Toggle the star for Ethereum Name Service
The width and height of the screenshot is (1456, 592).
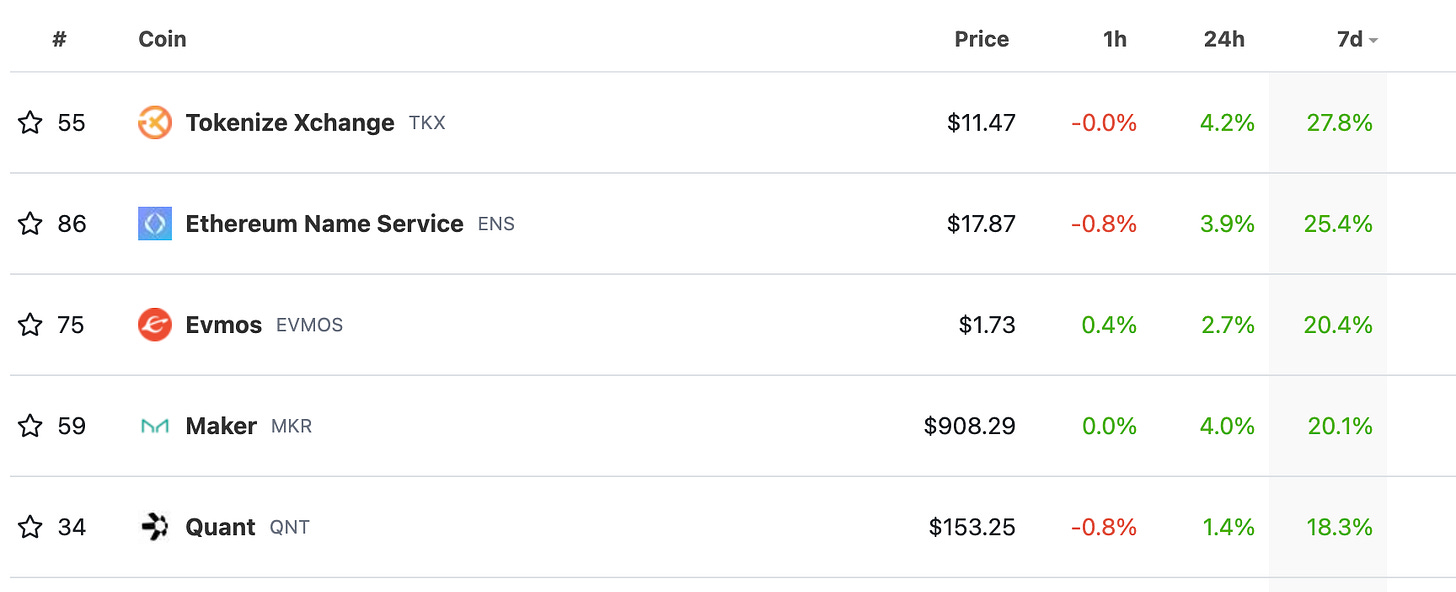click(x=30, y=224)
